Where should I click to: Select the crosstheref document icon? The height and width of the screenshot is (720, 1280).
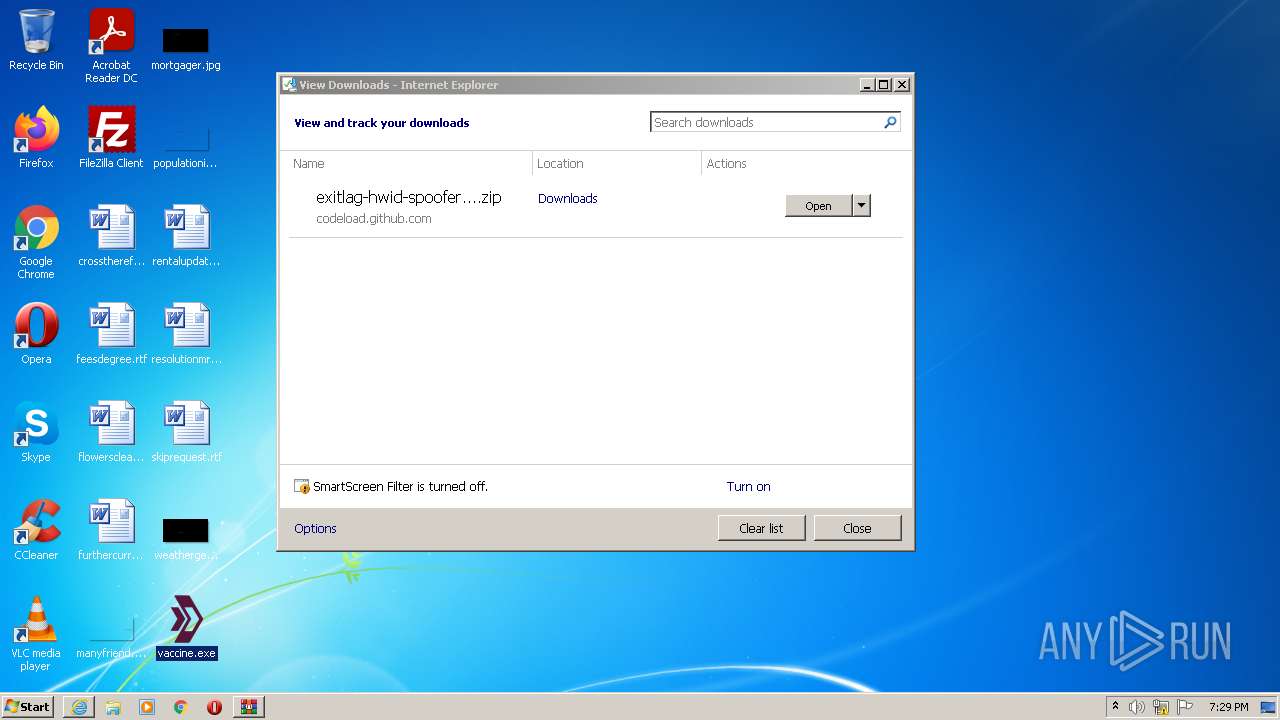click(111, 236)
